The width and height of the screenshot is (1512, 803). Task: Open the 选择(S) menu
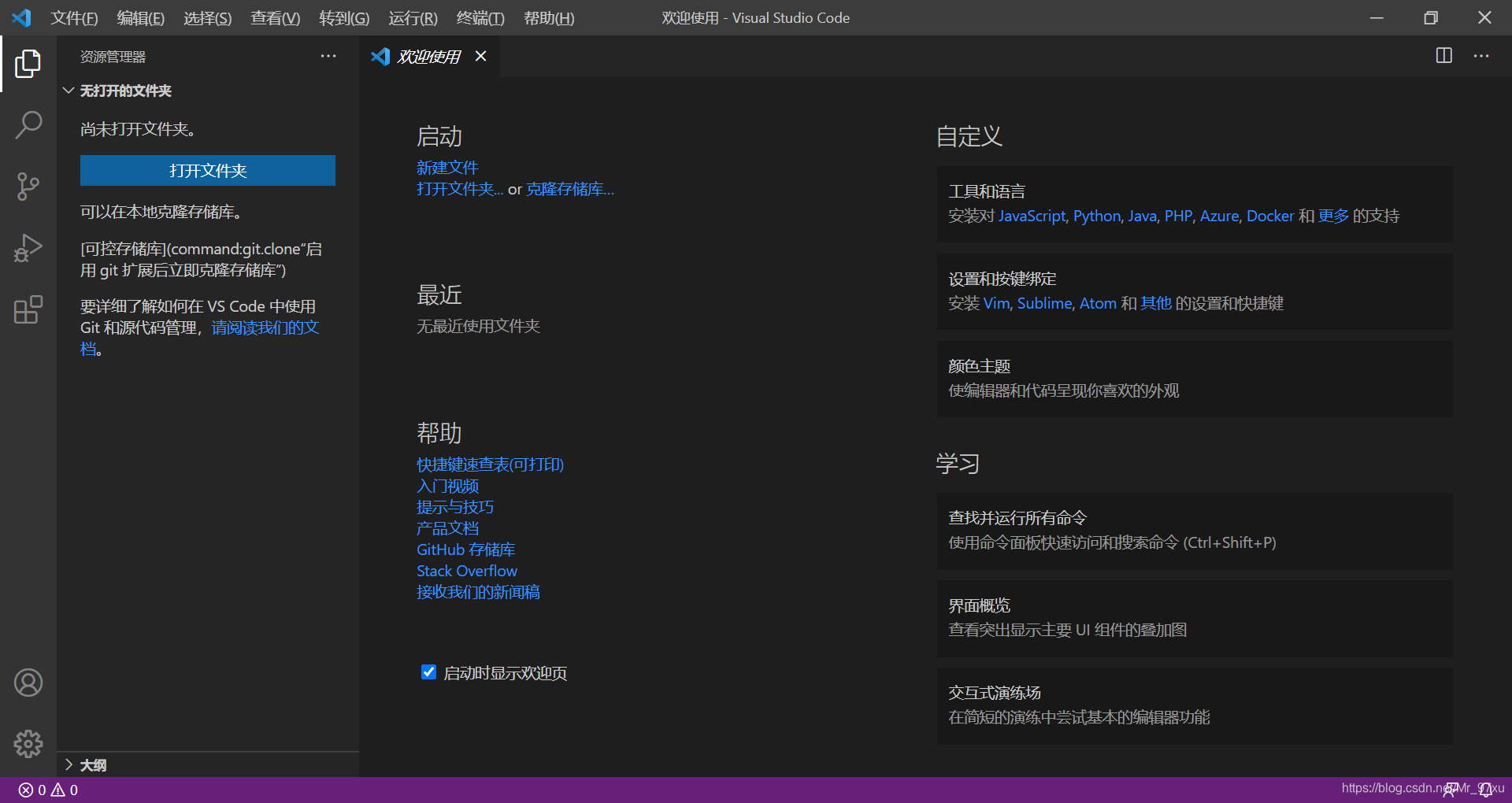pyautogui.click(x=208, y=17)
